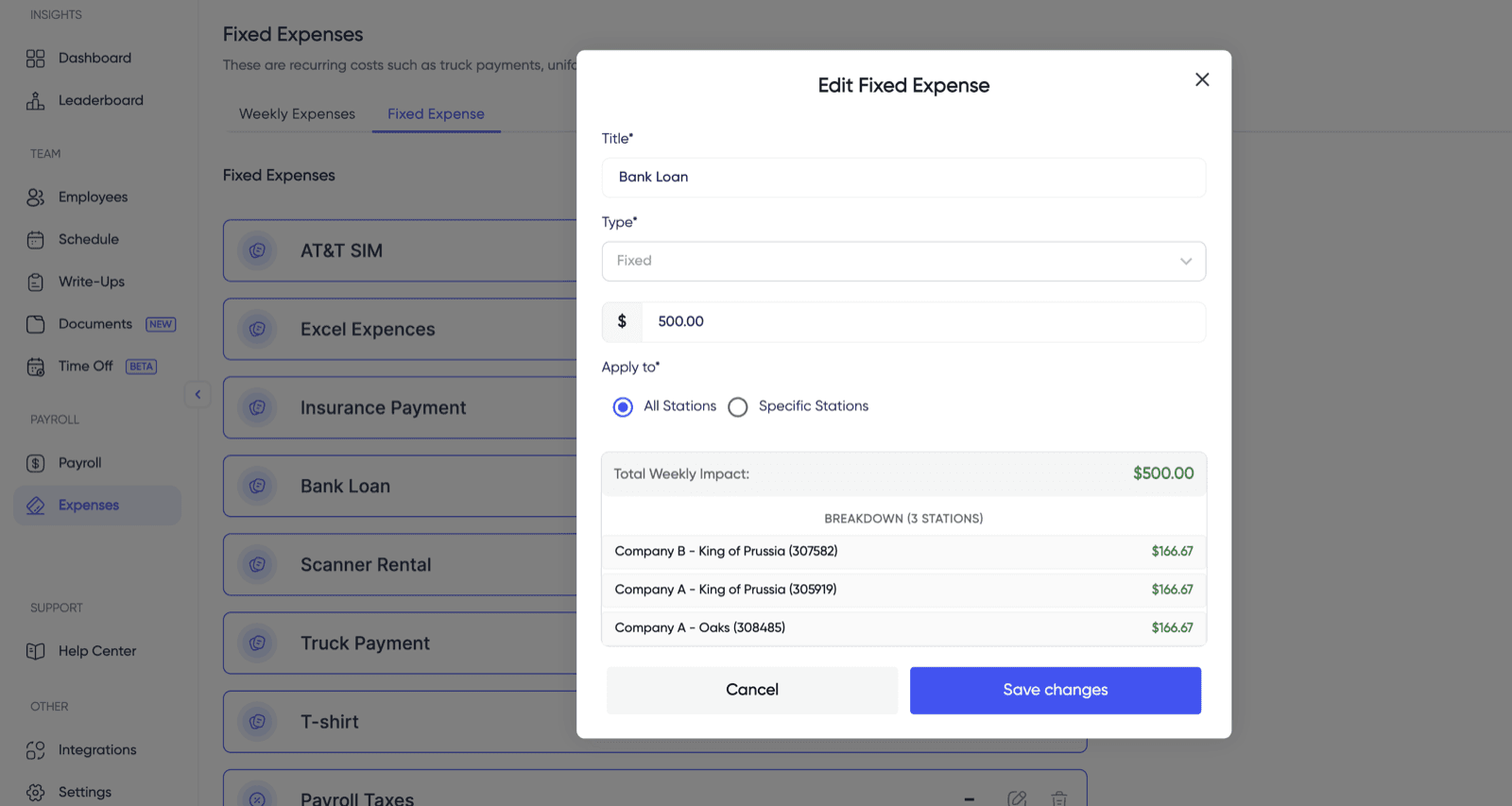This screenshot has height=806, width=1512.
Task: Click the dash value in Payroll Taxes row
Action: tap(970, 799)
